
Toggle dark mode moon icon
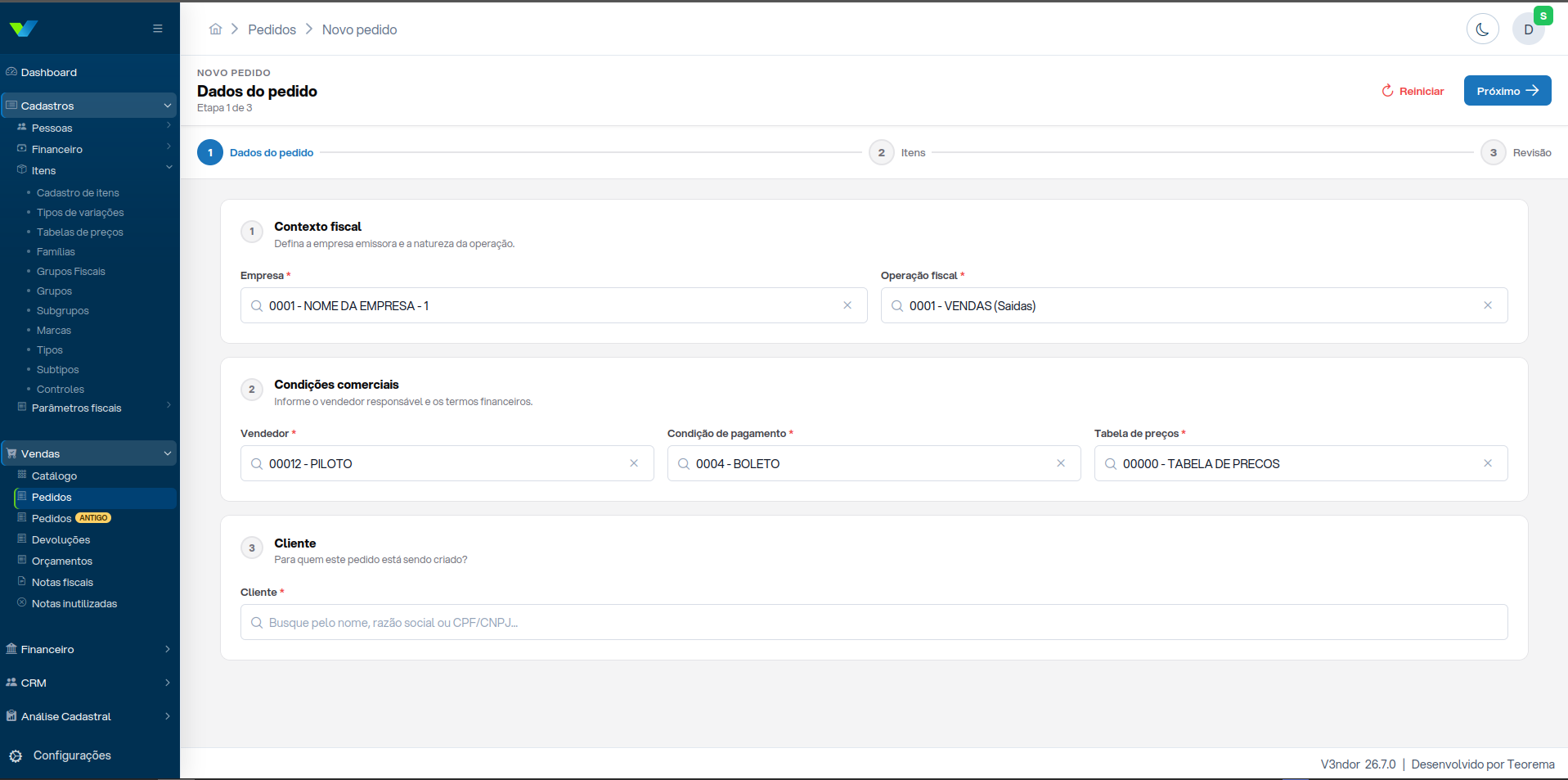click(1482, 29)
